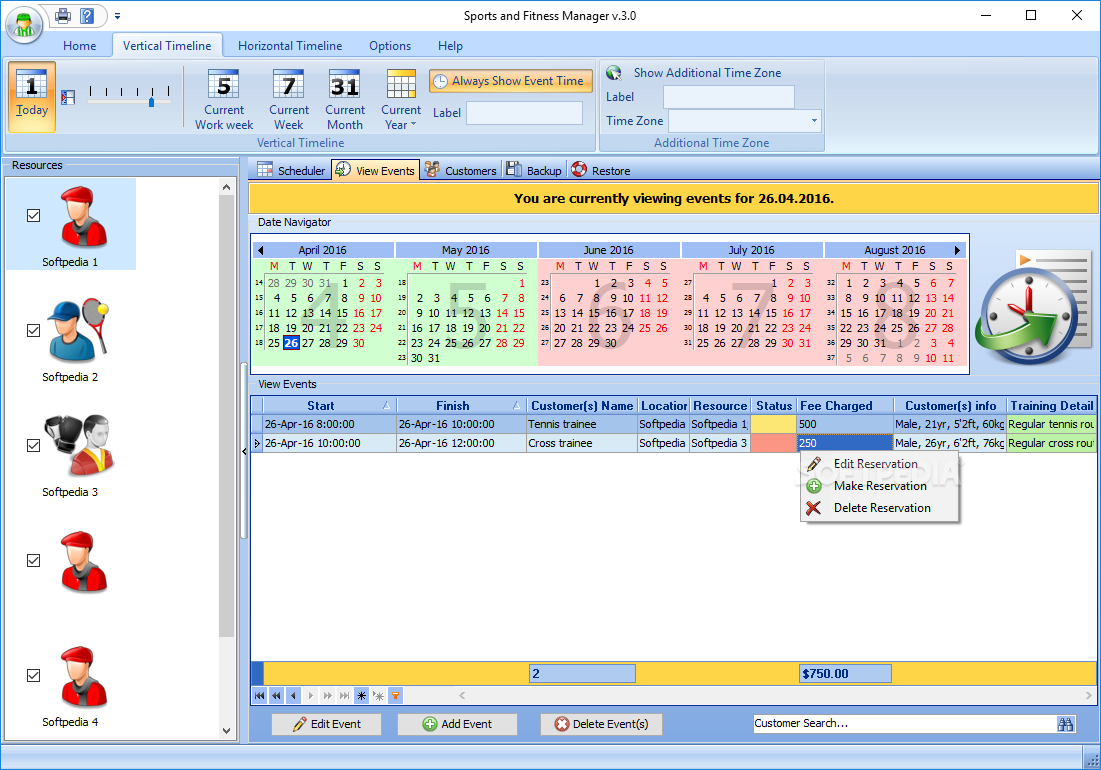Viewport: 1101px width, 770px height.
Task: Click the globe icon beside Show Additional Time Zone
Action: click(x=614, y=72)
